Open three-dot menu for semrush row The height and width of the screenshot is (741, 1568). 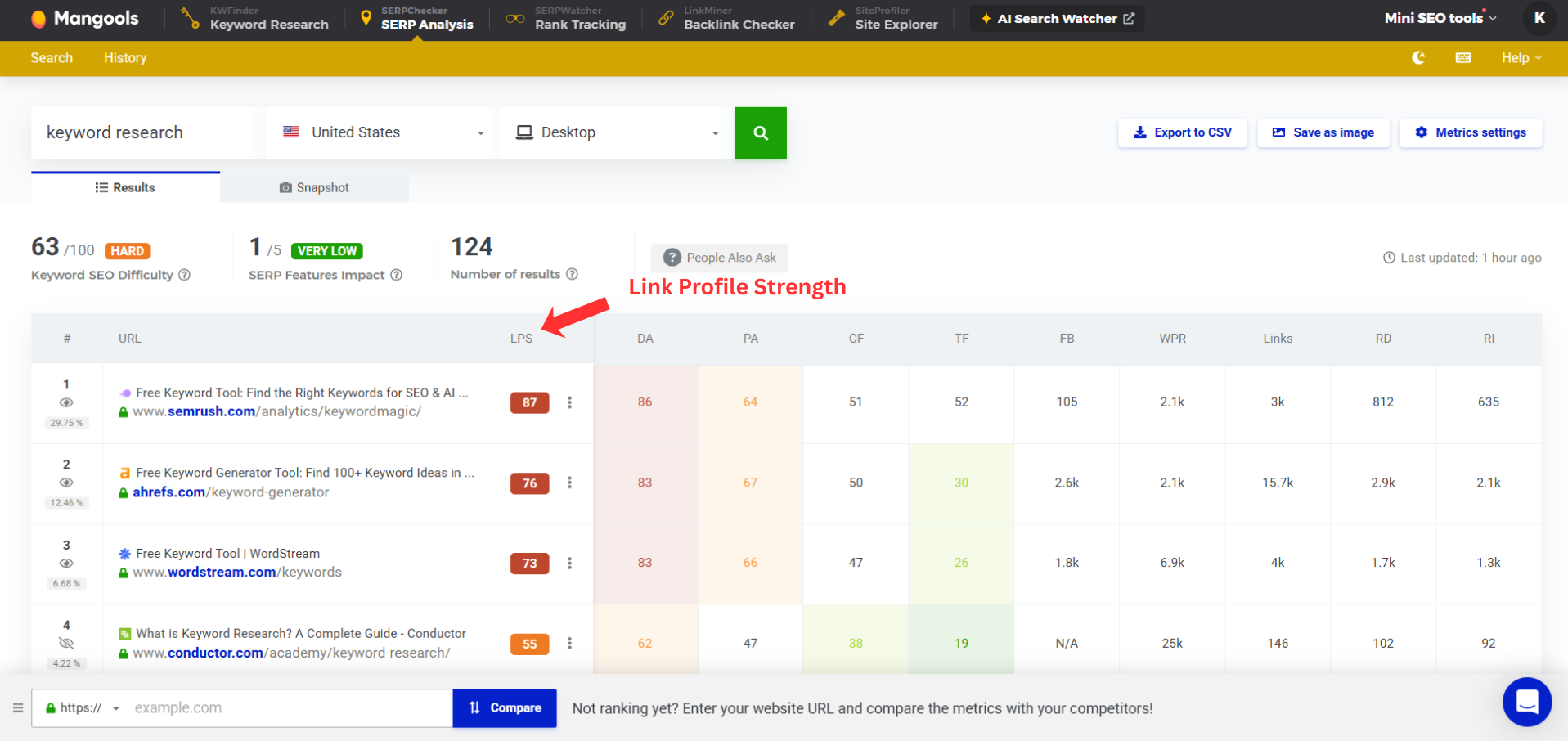(x=570, y=402)
